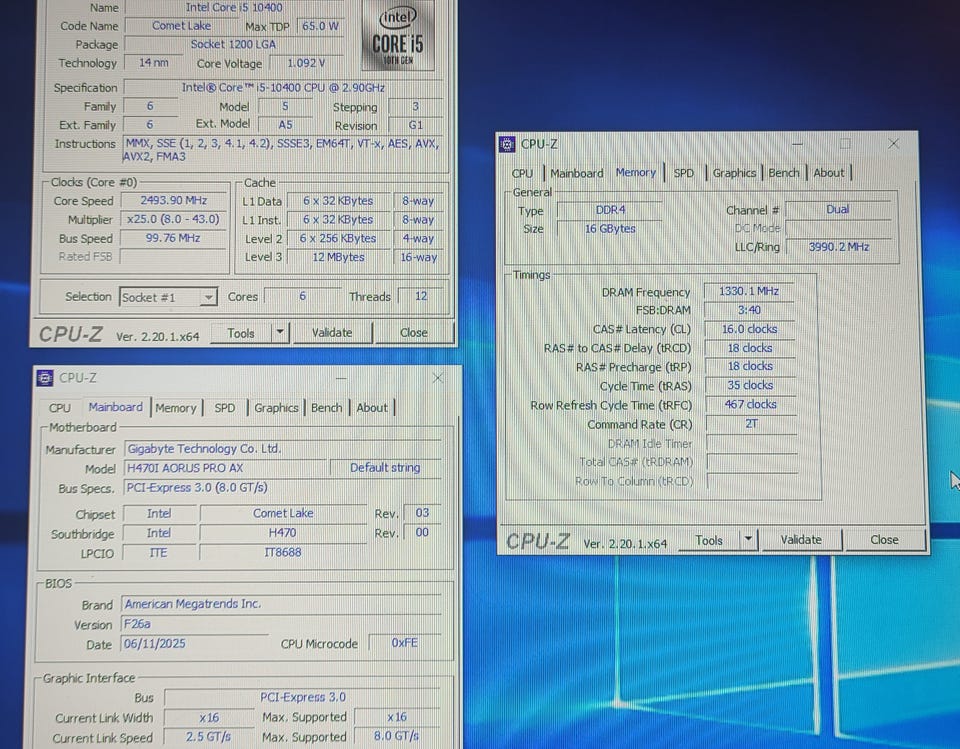Select the Memory tab in Memory window
This screenshot has height=749, width=960.
(636, 173)
